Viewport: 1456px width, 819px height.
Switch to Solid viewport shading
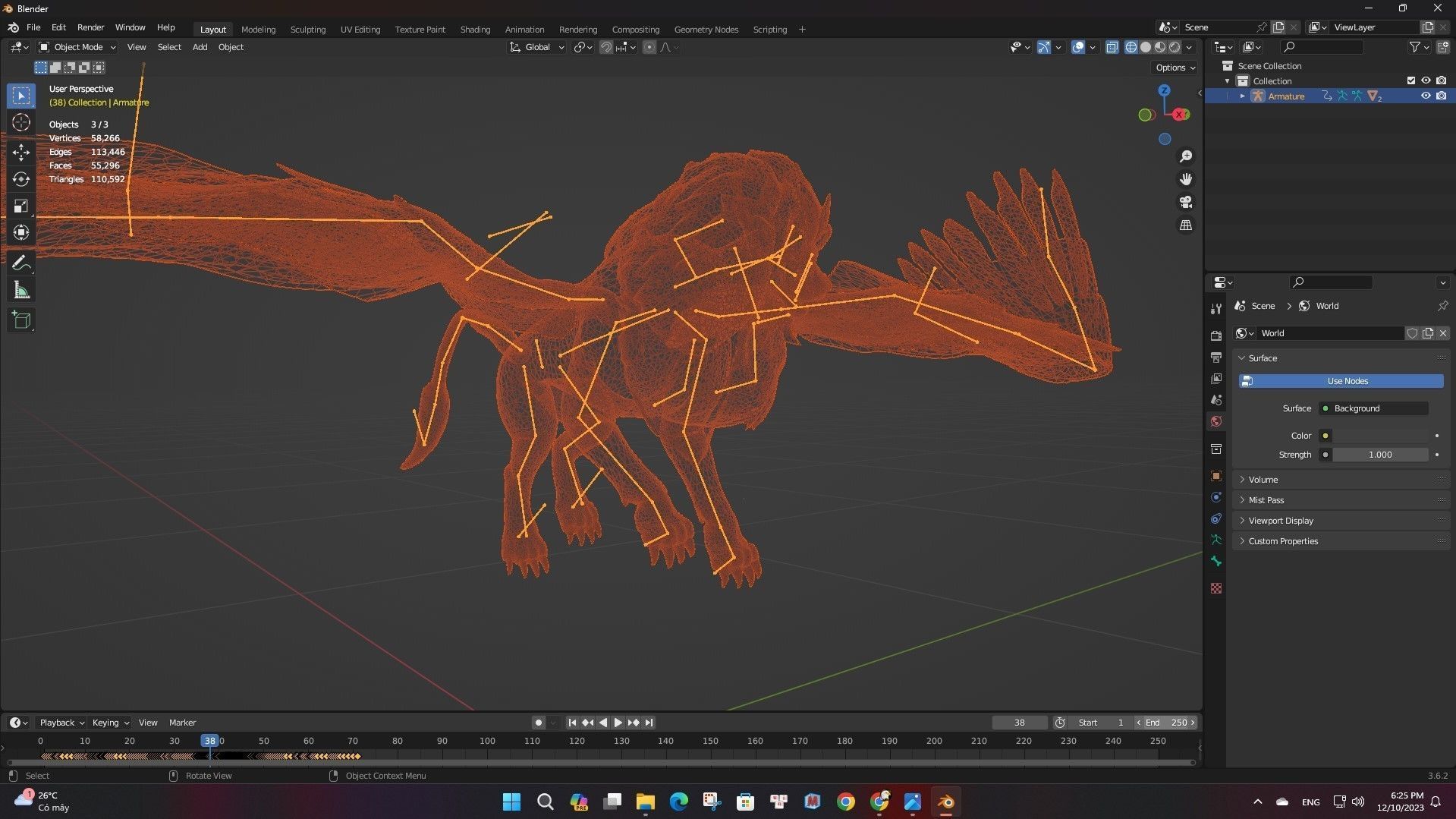tap(1146, 47)
